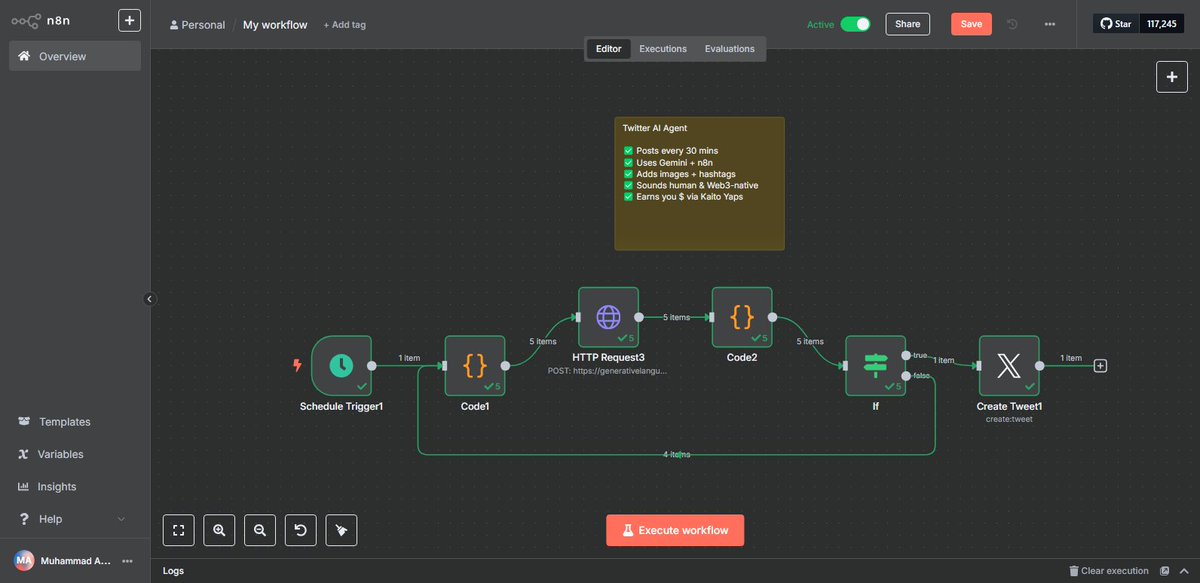
Task: Click the If node false output
Action: pyautogui.click(x=905, y=376)
